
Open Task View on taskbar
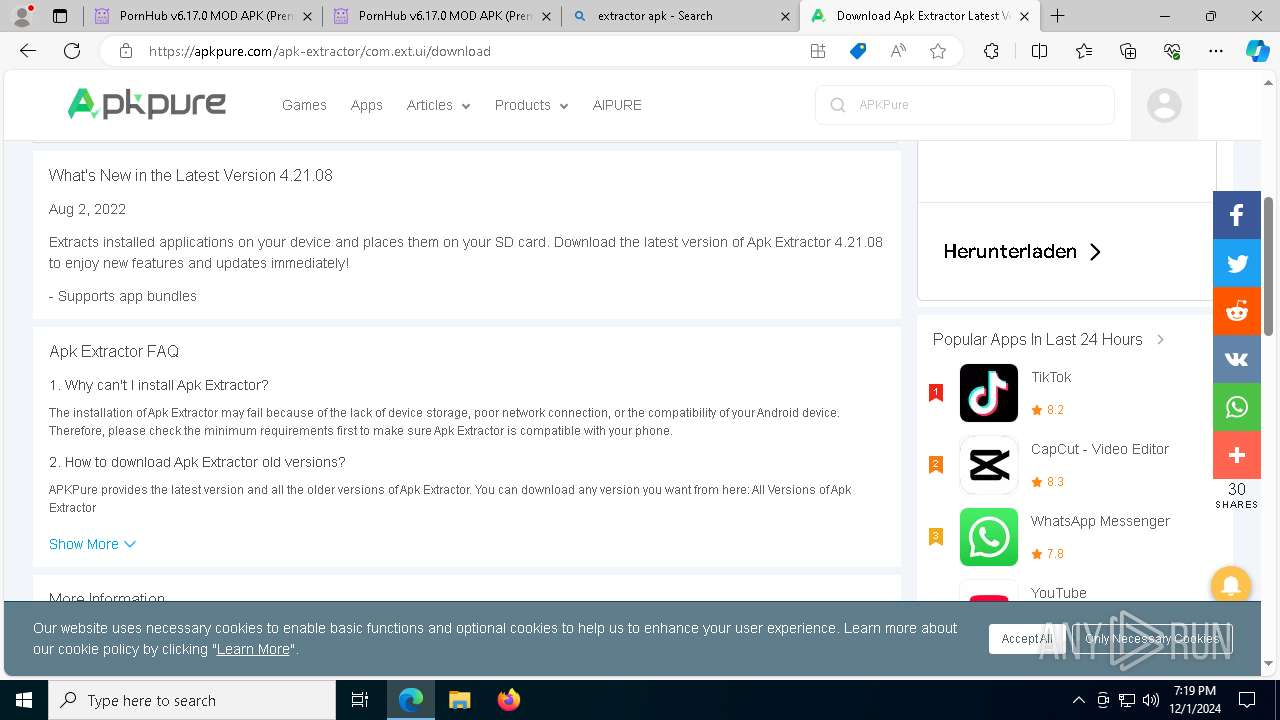coord(360,700)
